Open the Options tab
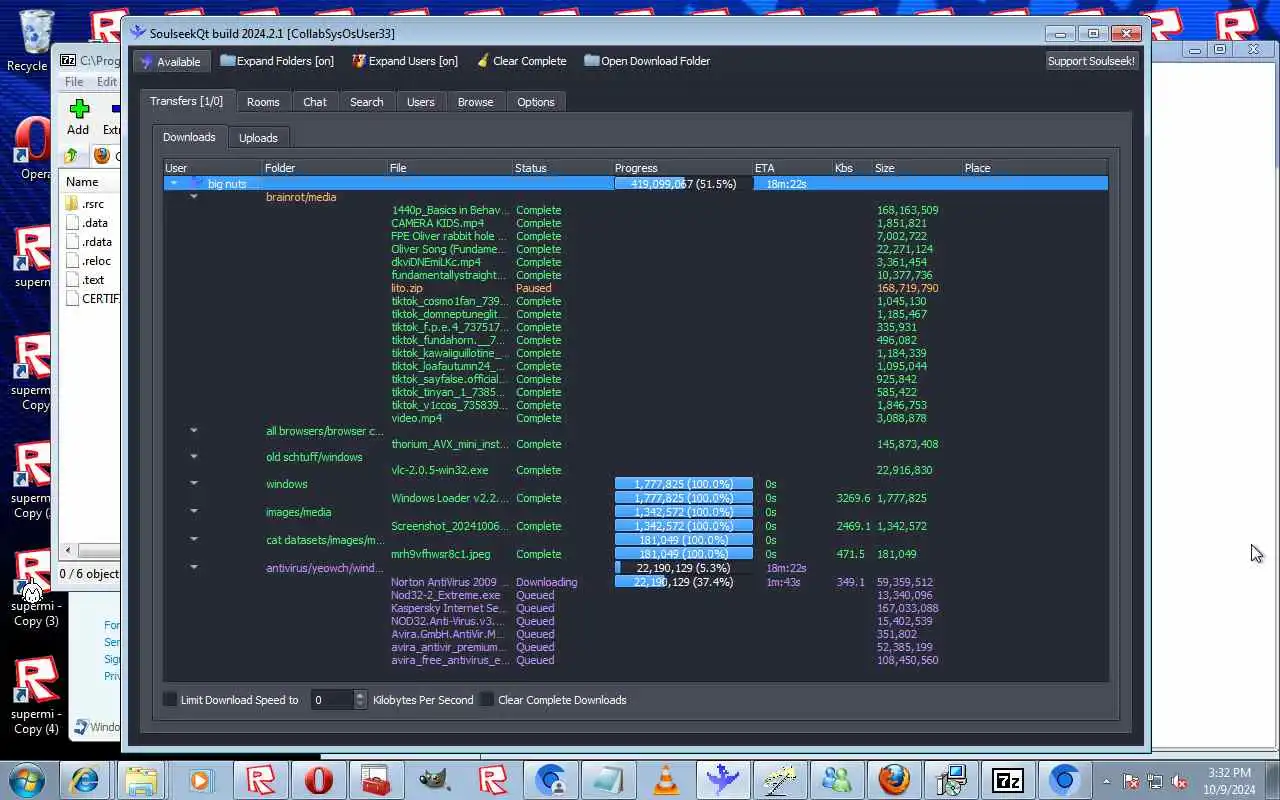Viewport: 1280px width, 800px height. (536, 102)
